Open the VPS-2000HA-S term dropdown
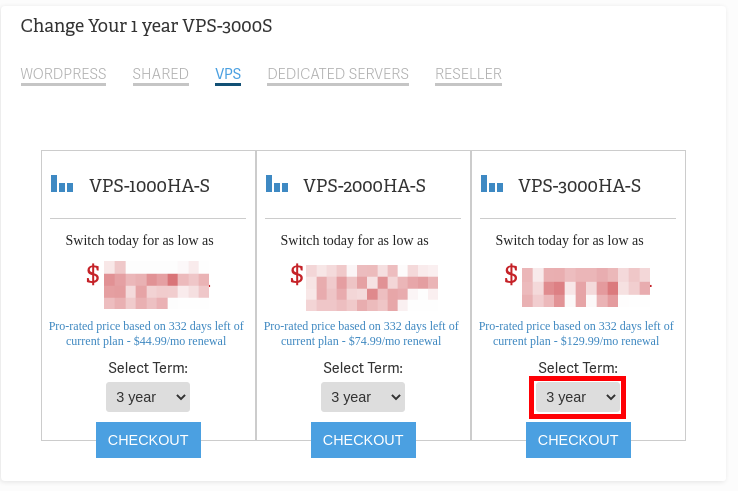738x491 pixels. 363,397
